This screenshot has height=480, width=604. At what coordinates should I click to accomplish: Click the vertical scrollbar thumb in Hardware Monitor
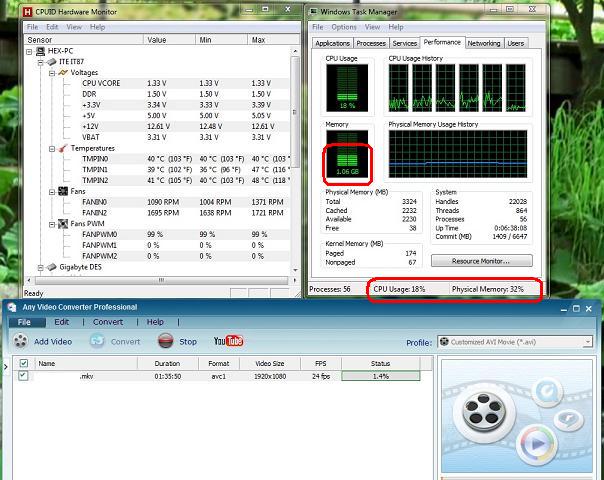[295, 112]
